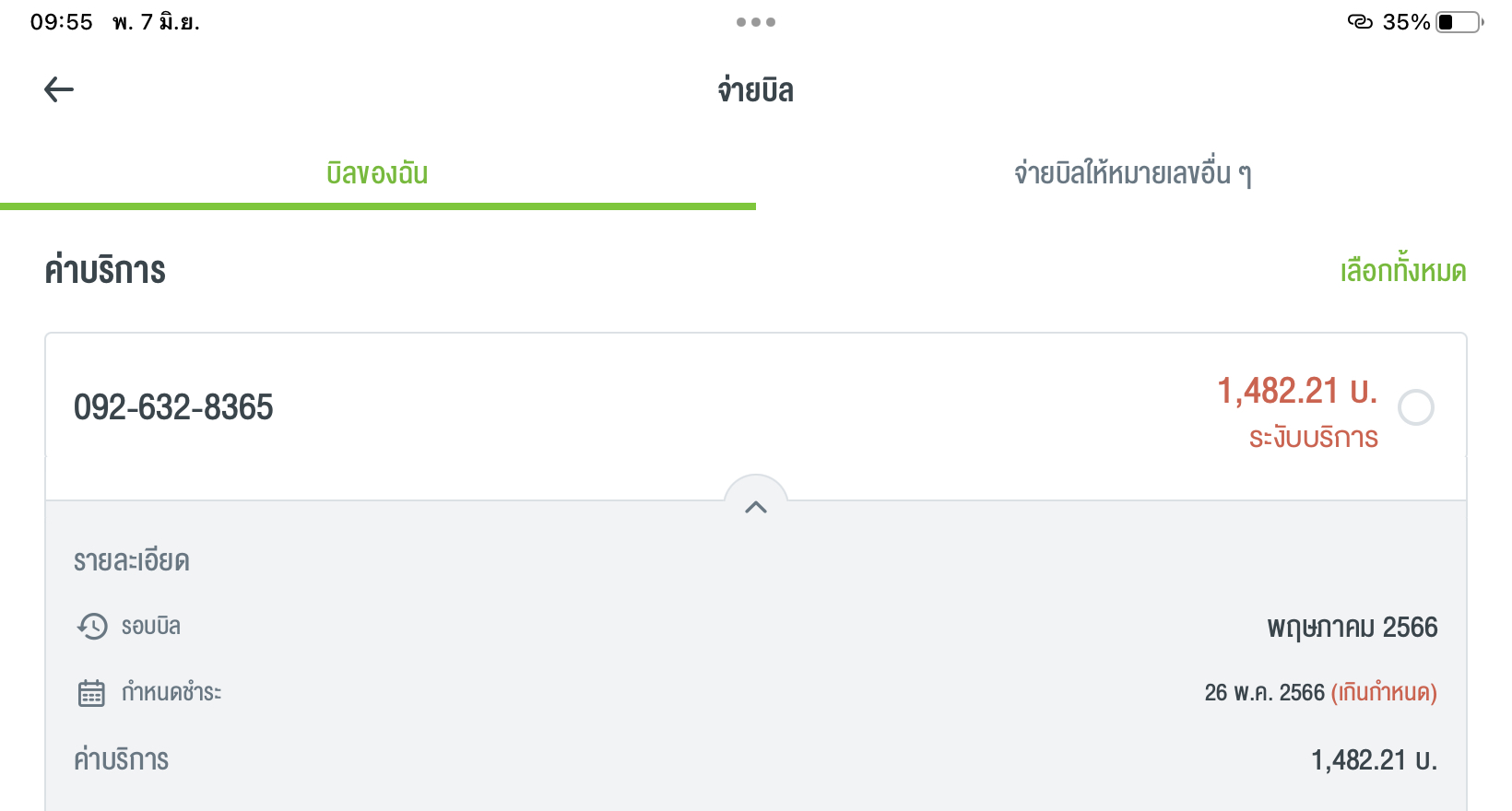The width and height of the screenshot is (1512, 811).
Task: Tap the จ่ายบิล page title
Action: tap(756, 90)
